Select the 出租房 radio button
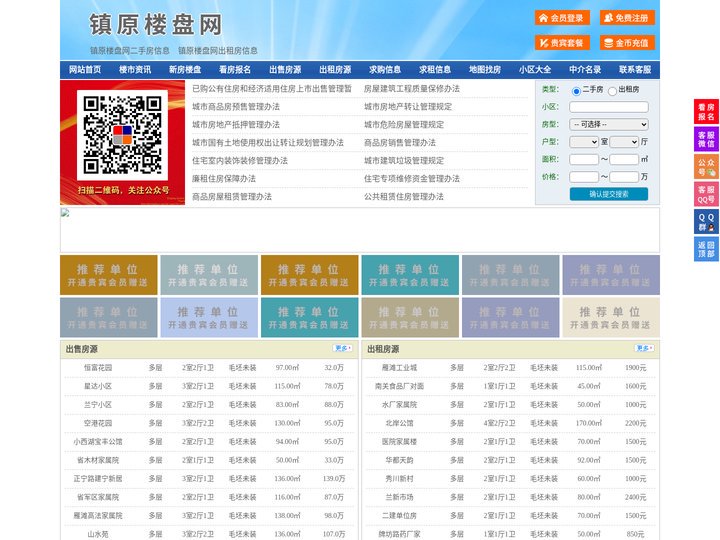This screenshot has width=720, height=540. point(612,91)
